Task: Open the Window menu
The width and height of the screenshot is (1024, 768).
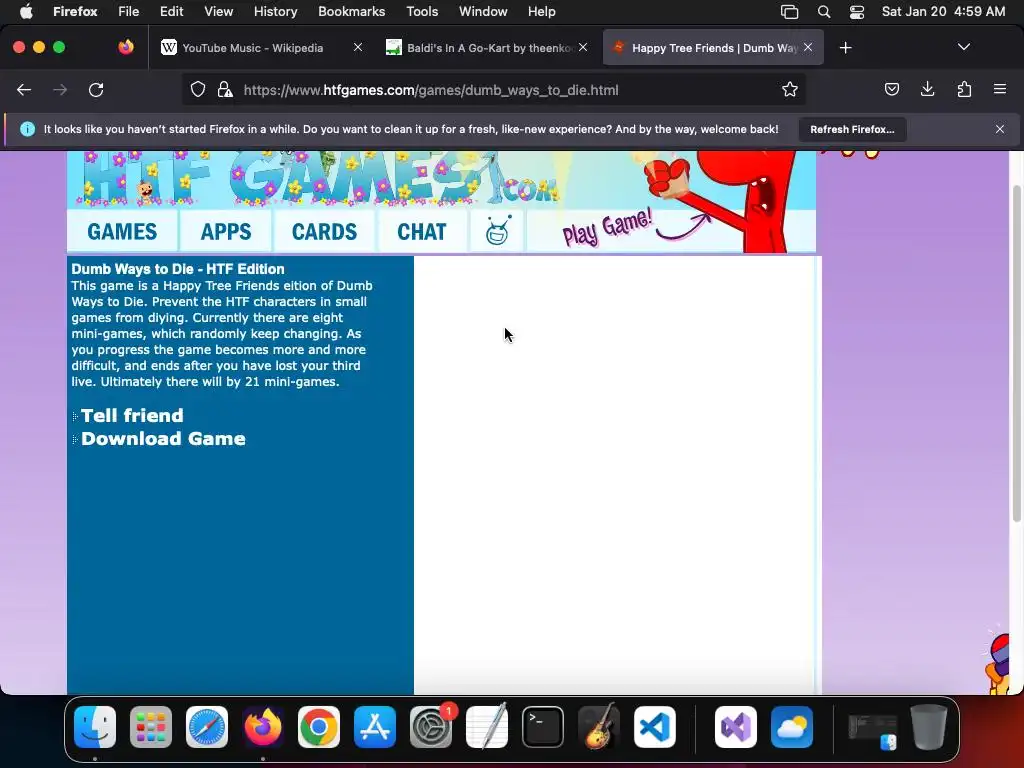Action: (483, 11)
